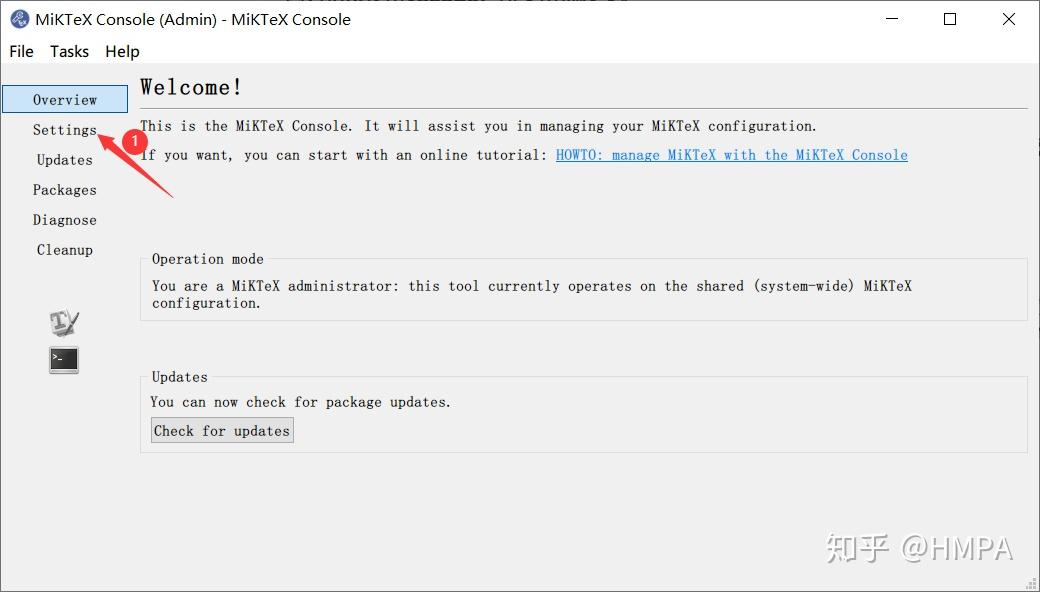Click the window resize grip corner

1030,582
